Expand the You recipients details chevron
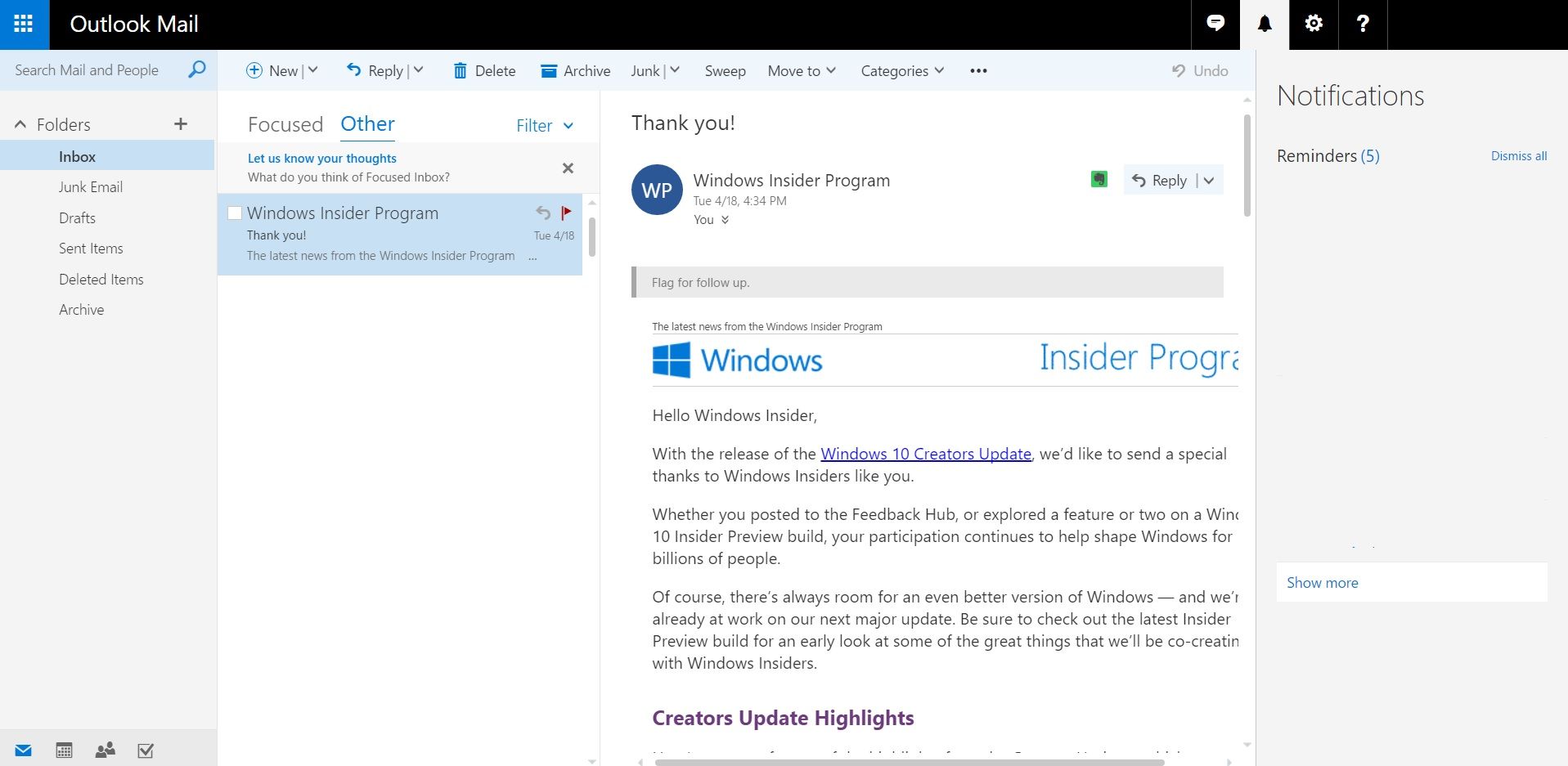This screenshot has height=766, width=1568. pos(723,219)
